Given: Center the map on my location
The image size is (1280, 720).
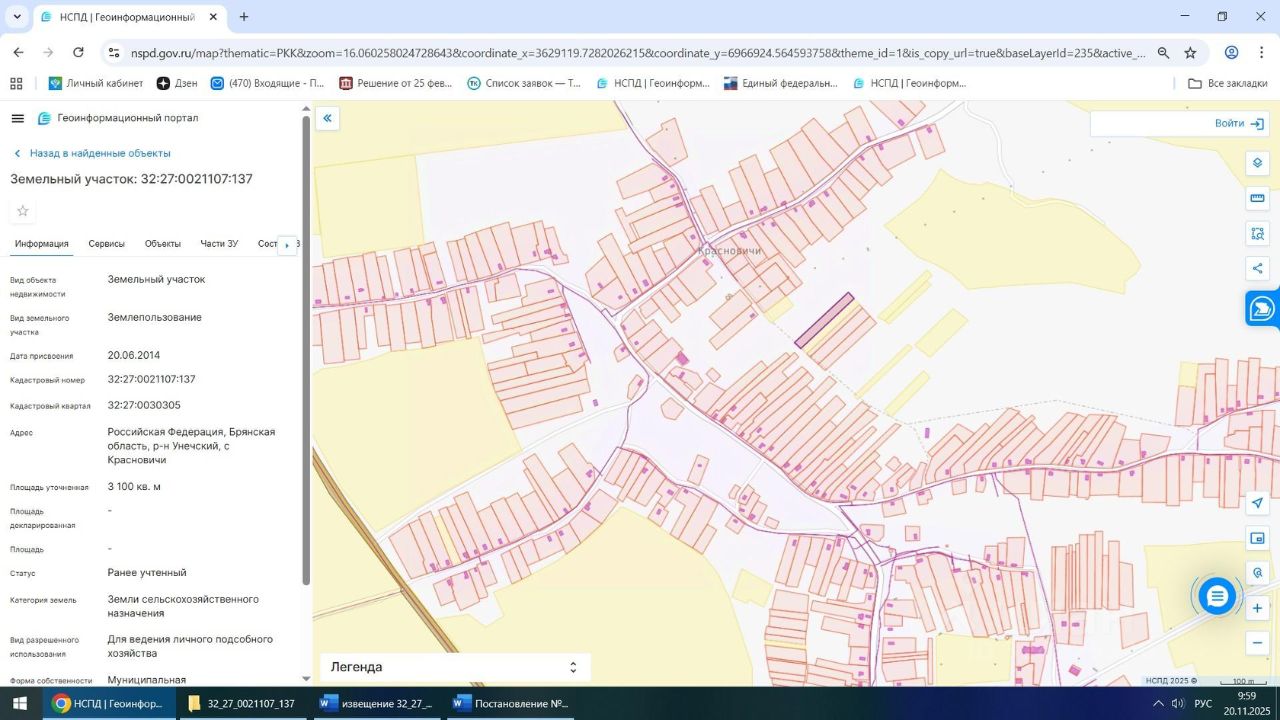Looking at the screenshot, I should click(x=1257, y=503).
